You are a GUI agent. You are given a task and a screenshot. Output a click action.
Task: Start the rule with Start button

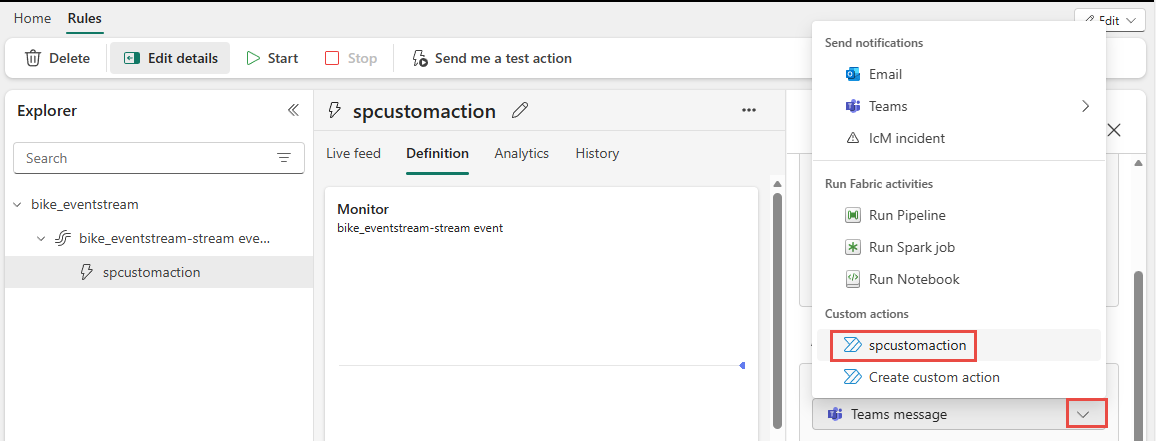[272, 58]
